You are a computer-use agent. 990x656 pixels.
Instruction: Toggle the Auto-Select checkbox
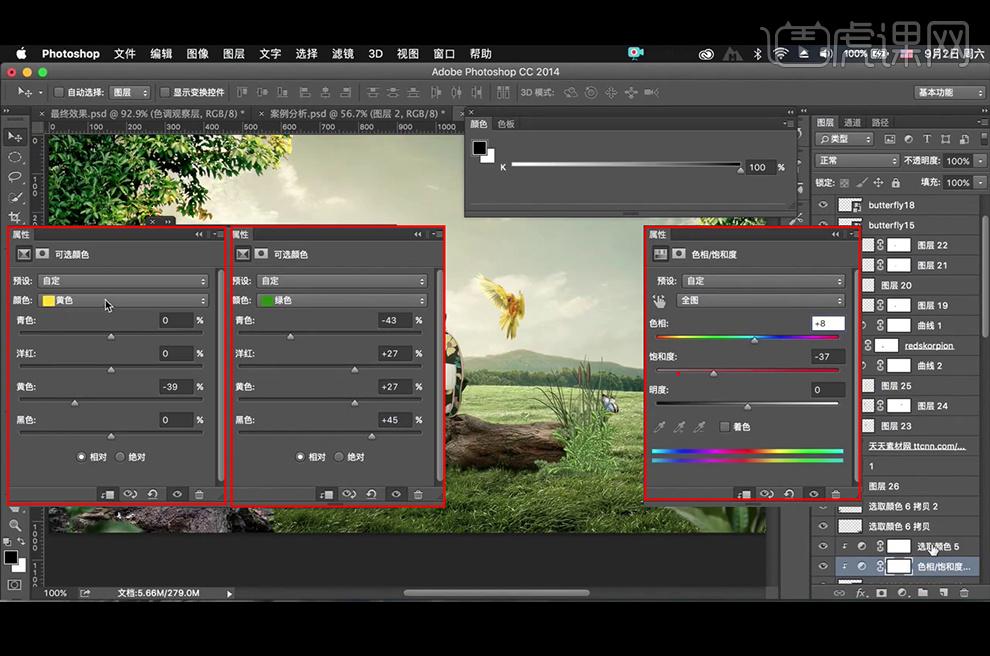[59, 92]
